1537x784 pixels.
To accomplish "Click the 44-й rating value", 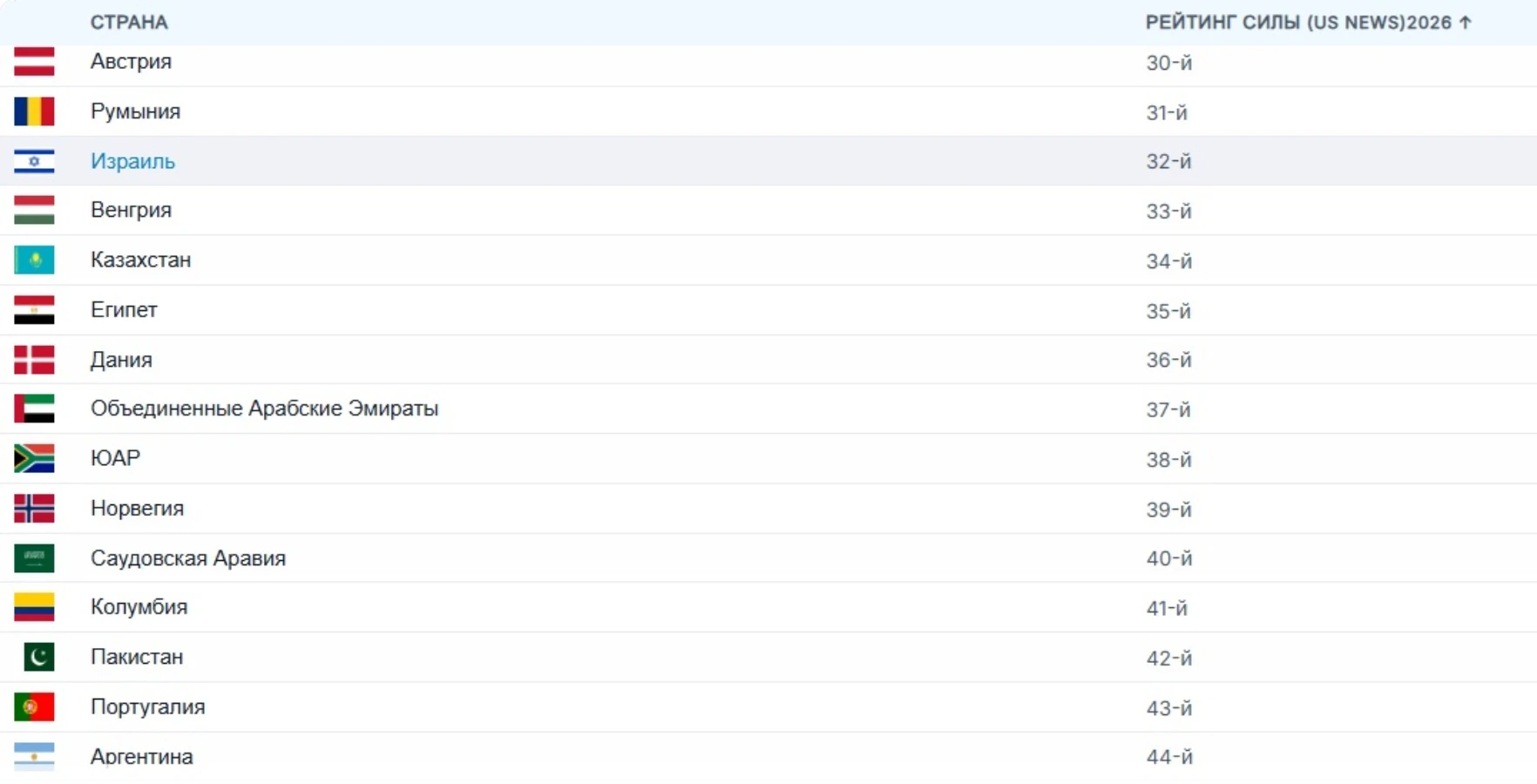I will coord(1168,757).
